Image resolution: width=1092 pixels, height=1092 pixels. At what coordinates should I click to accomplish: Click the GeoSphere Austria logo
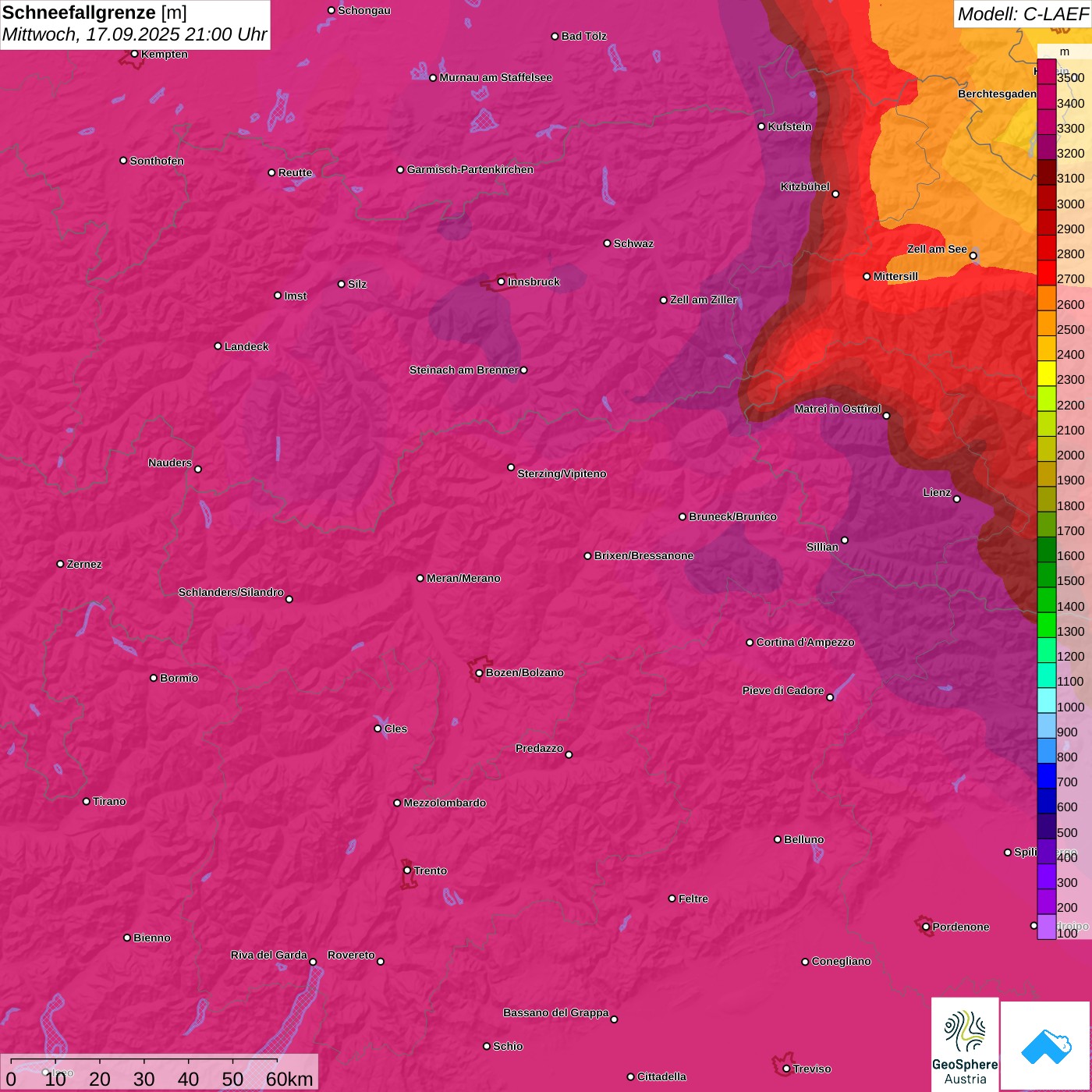(965, 1044)
